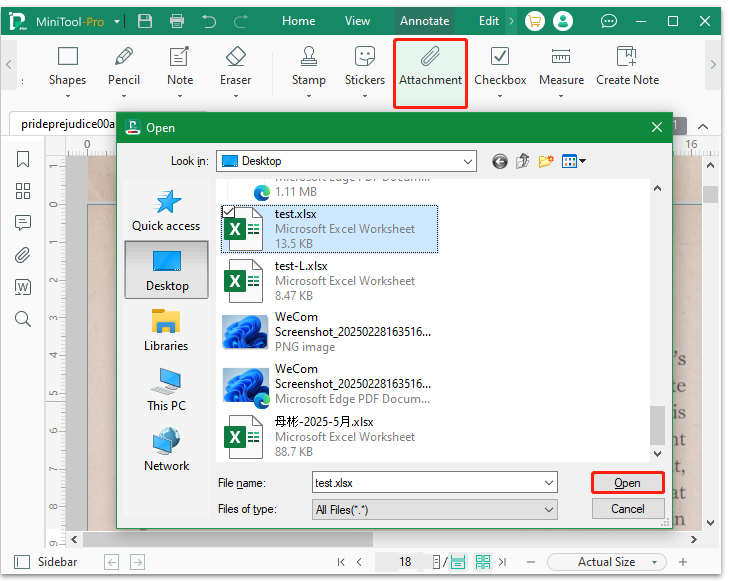Select Network in places bar

[x=166, y=450]
